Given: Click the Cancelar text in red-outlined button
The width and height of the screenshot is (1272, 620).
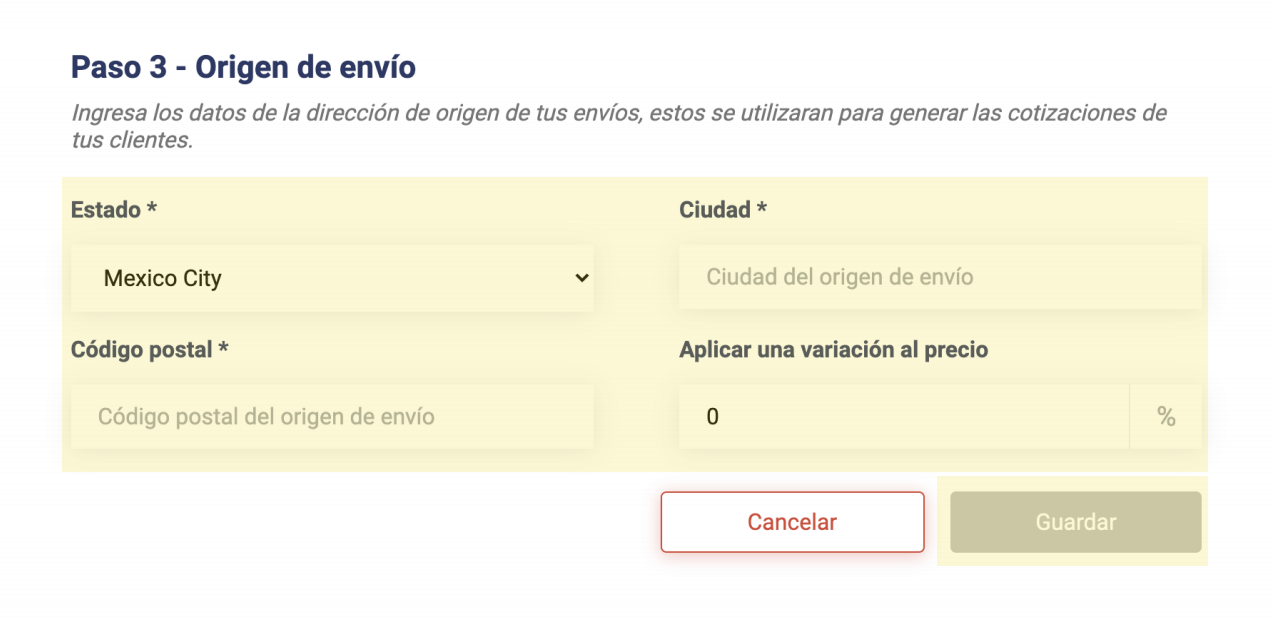Looking at the screenshot, I should coord(792,522).
